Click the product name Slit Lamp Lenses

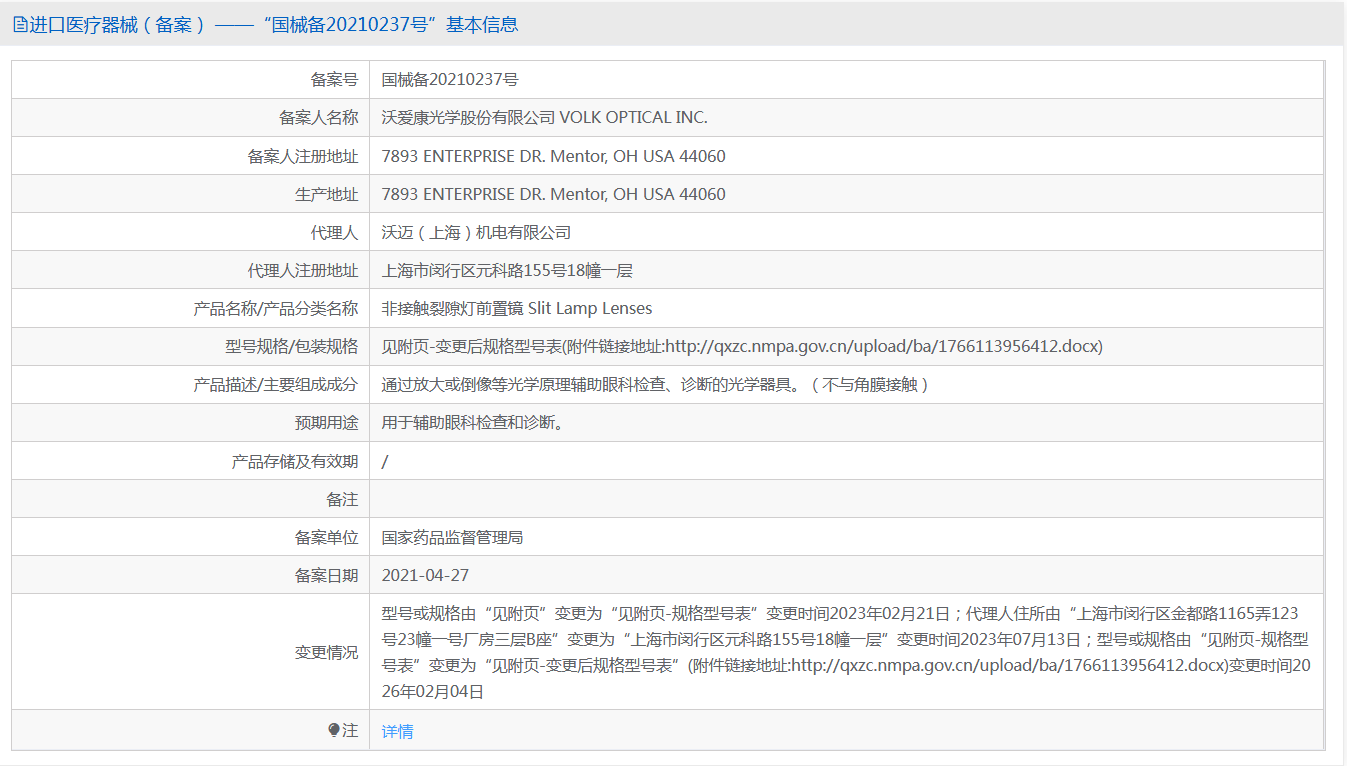(590, 309)
